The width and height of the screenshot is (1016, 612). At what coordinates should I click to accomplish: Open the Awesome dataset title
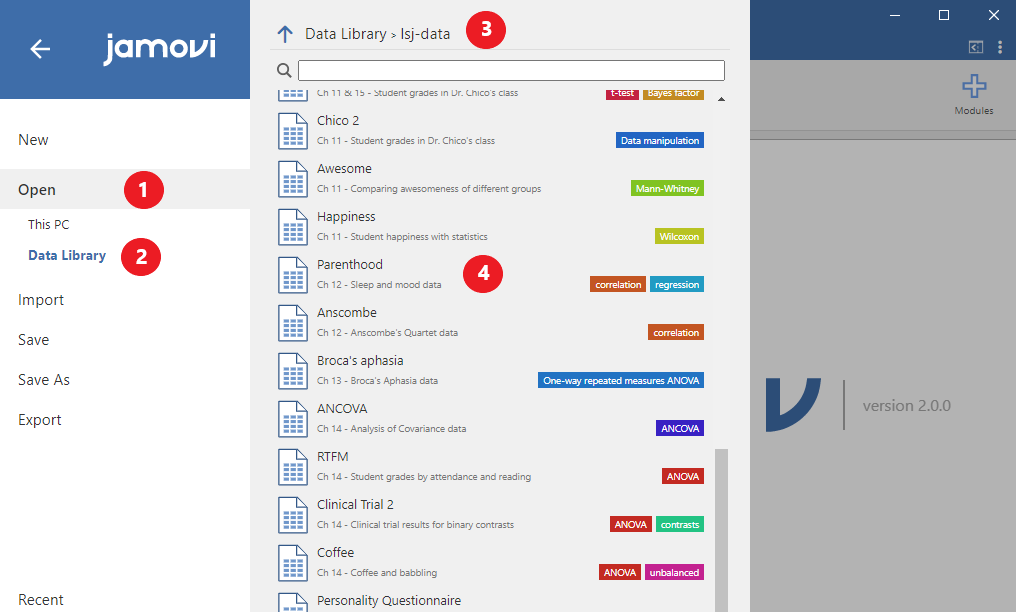(x=344, y=168)
